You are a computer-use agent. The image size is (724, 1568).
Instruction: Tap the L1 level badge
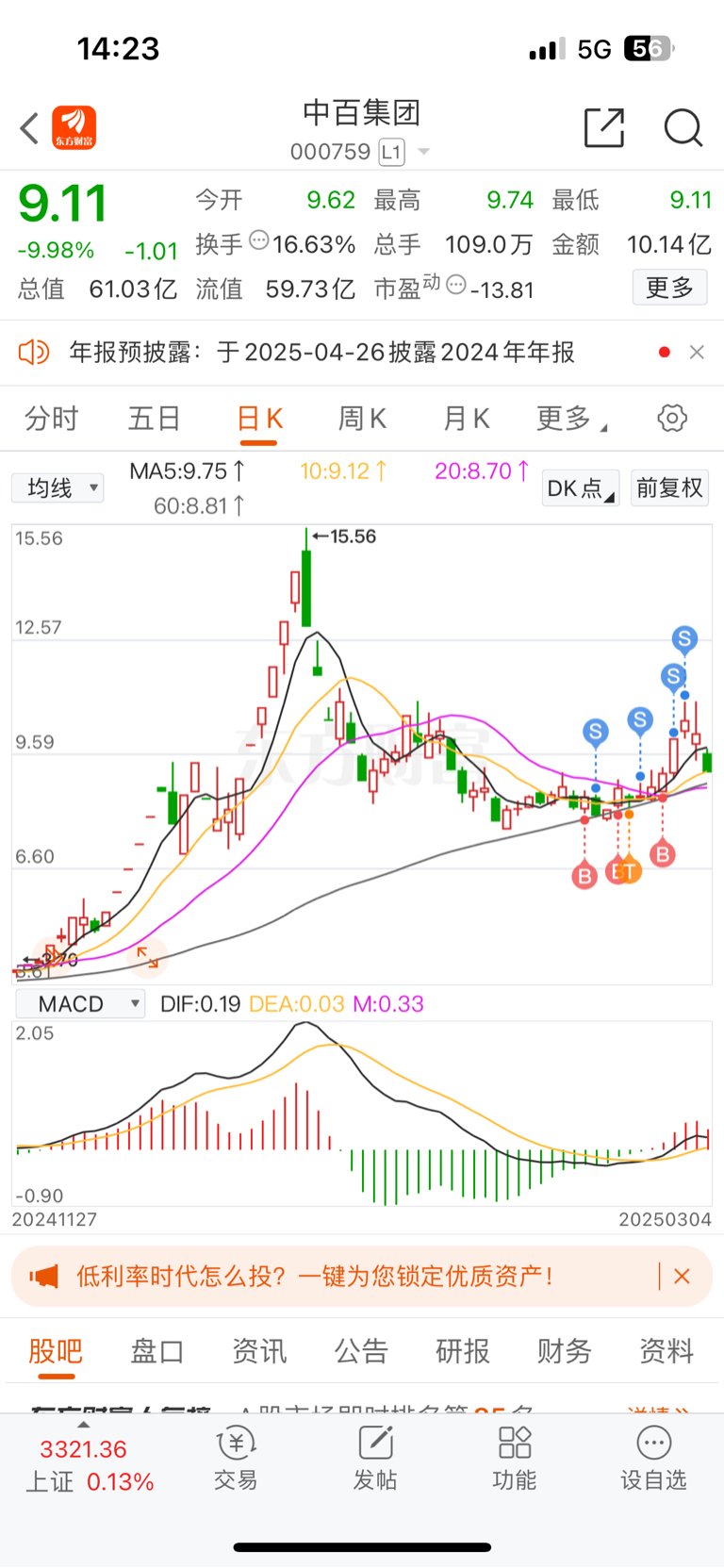[x=392, y=152]
